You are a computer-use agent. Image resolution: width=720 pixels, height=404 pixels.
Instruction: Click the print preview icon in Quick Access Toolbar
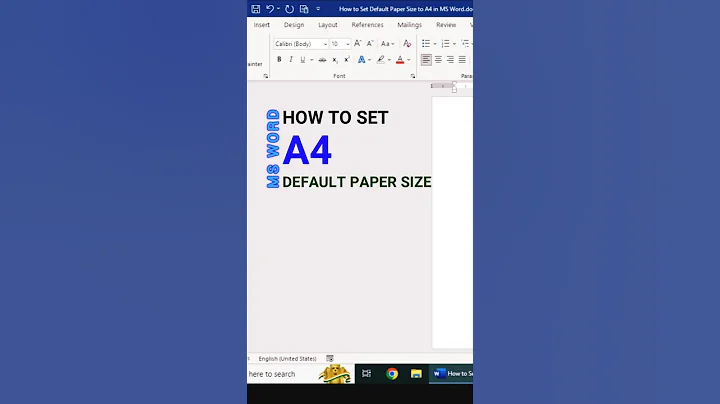click(304, 9)
